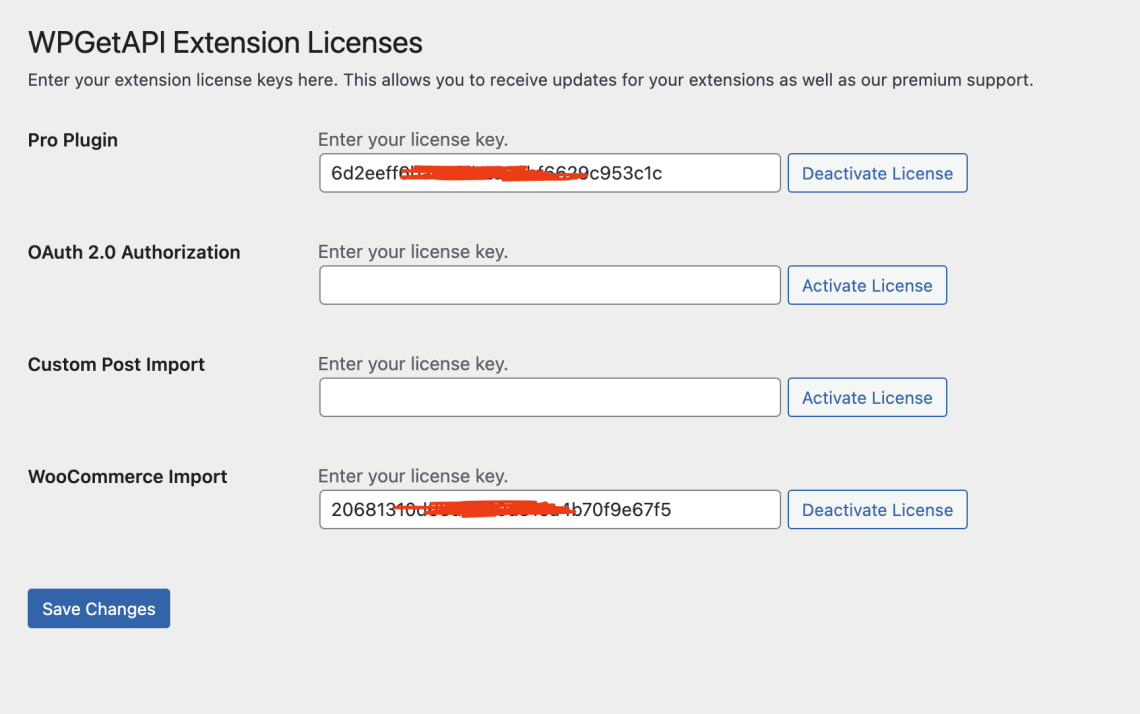Click the Custom Post Import label
This screenshot has width=1140, height=714.
pos(116,364)
